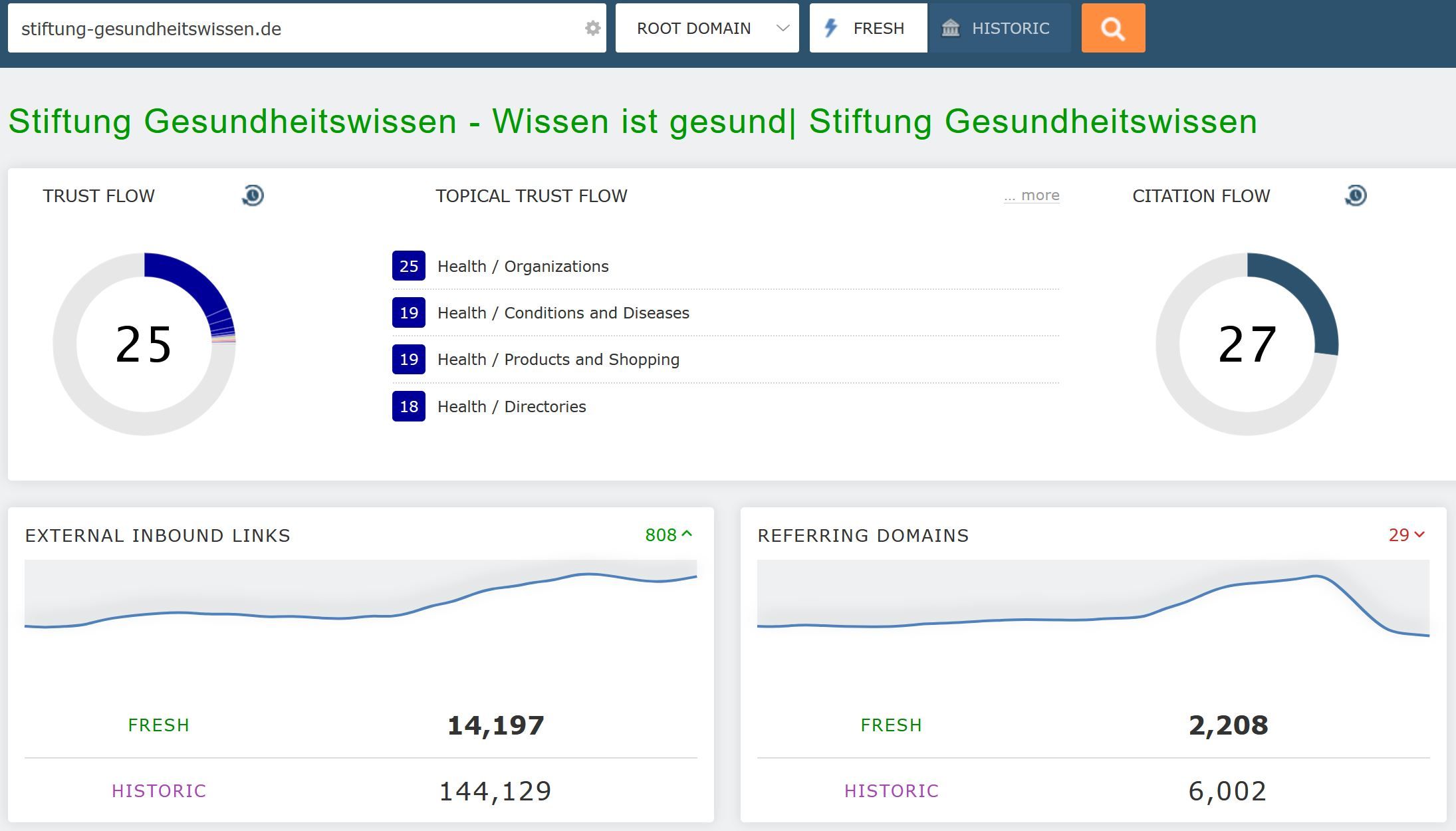Screen dimensions: 1456x831
Task: Click historic inbound links value 144,129
Action: (495, 791)
